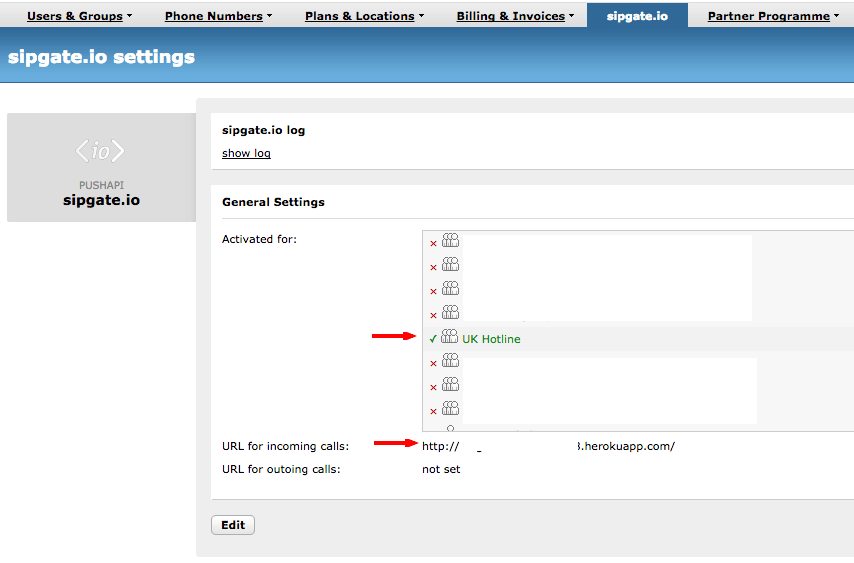The image size is (854, 563).
Task: Open the Phone Numbers menu
Action: pos(214,16)
